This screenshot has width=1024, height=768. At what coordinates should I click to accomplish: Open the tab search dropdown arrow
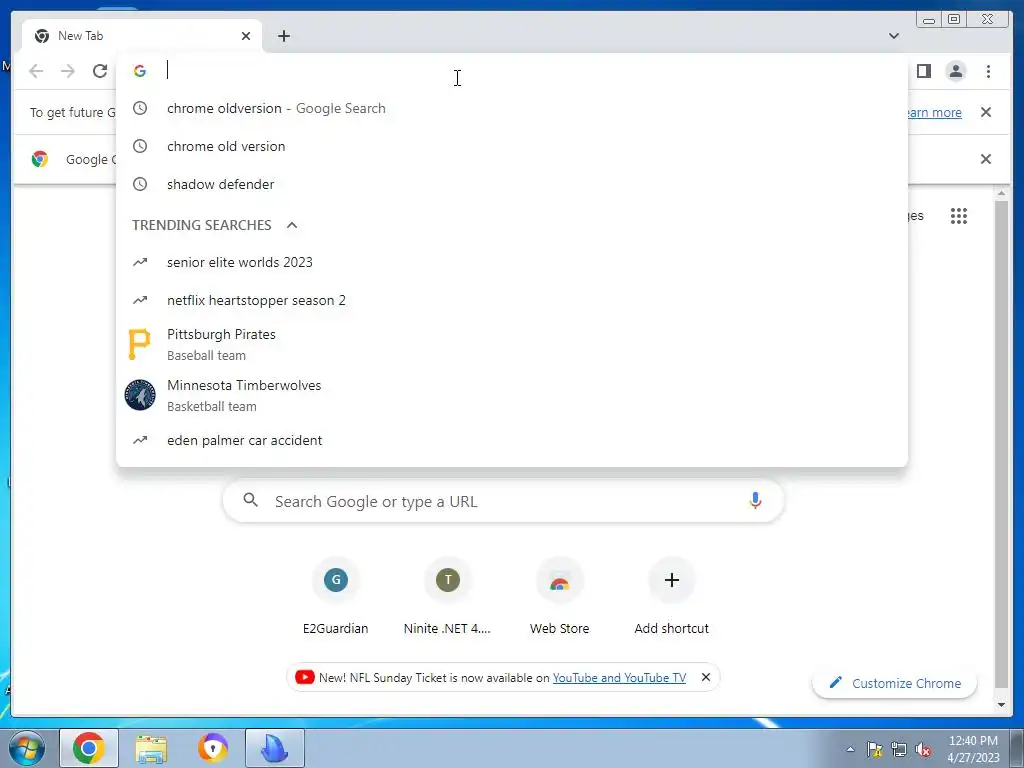coord(894,36)
